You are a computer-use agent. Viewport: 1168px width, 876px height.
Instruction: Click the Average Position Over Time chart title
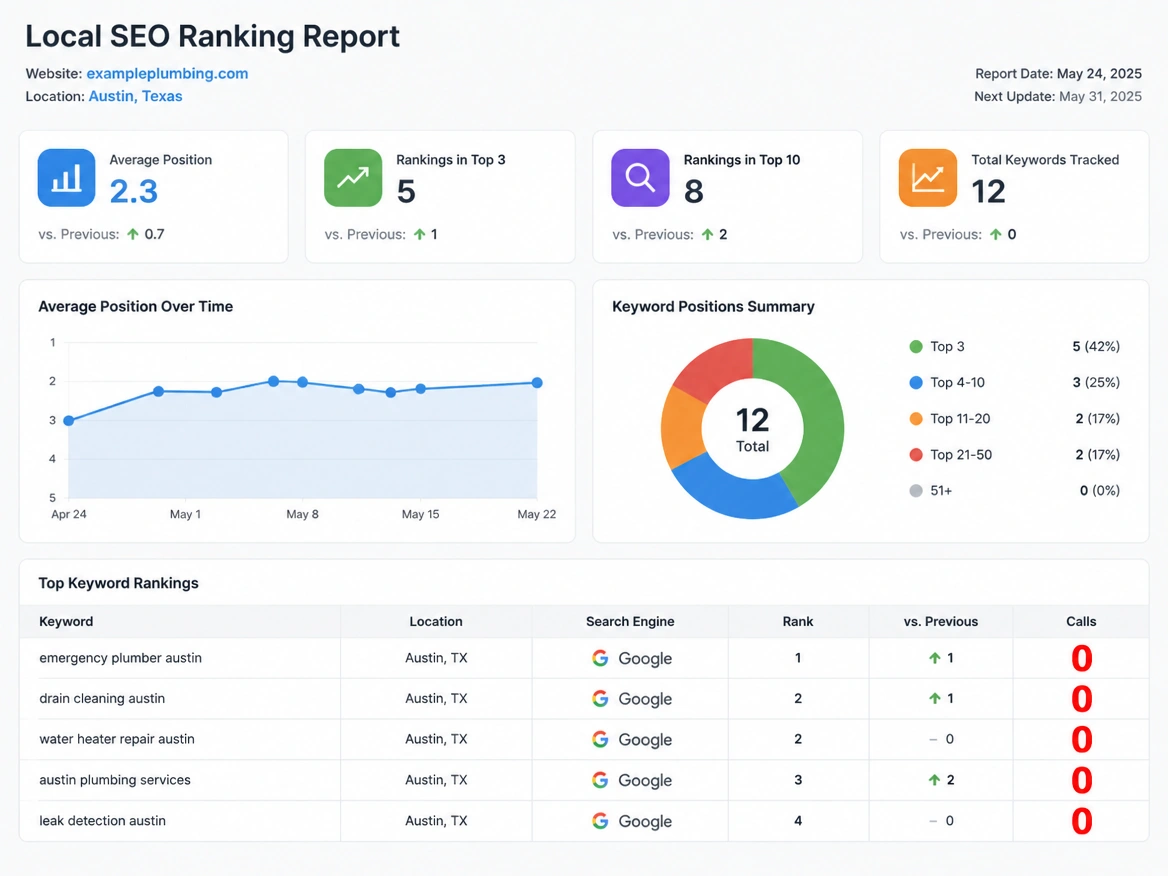(136, 306)
